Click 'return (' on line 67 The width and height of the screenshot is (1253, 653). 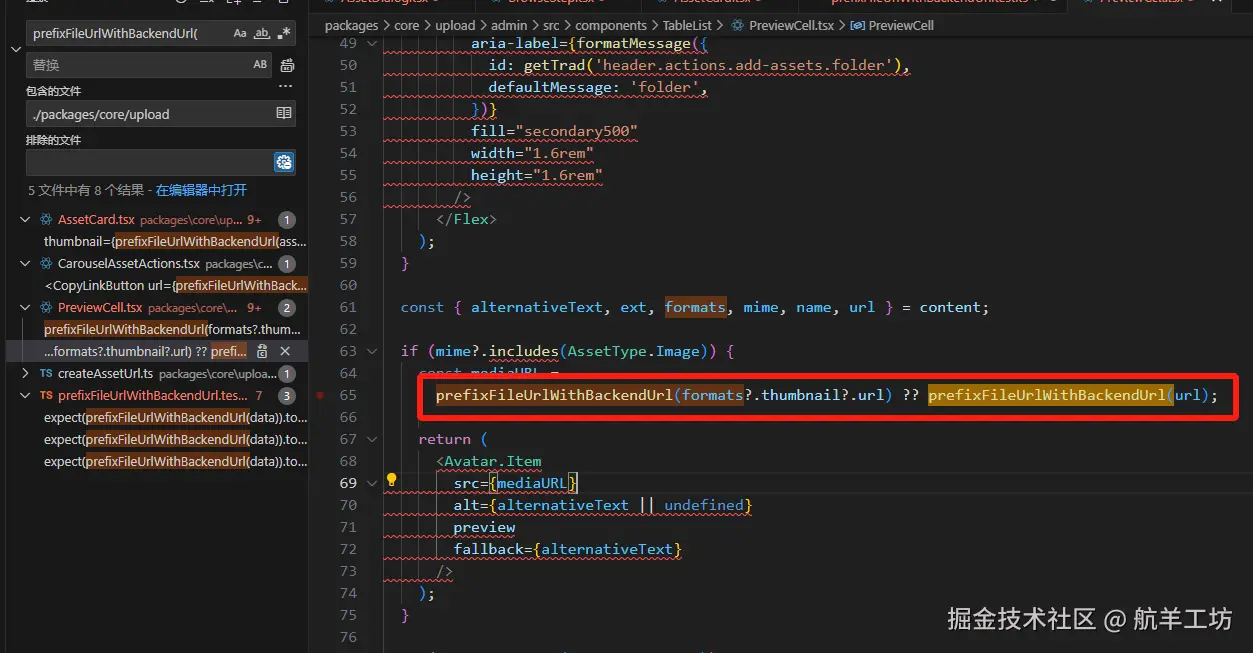(452, 439)
